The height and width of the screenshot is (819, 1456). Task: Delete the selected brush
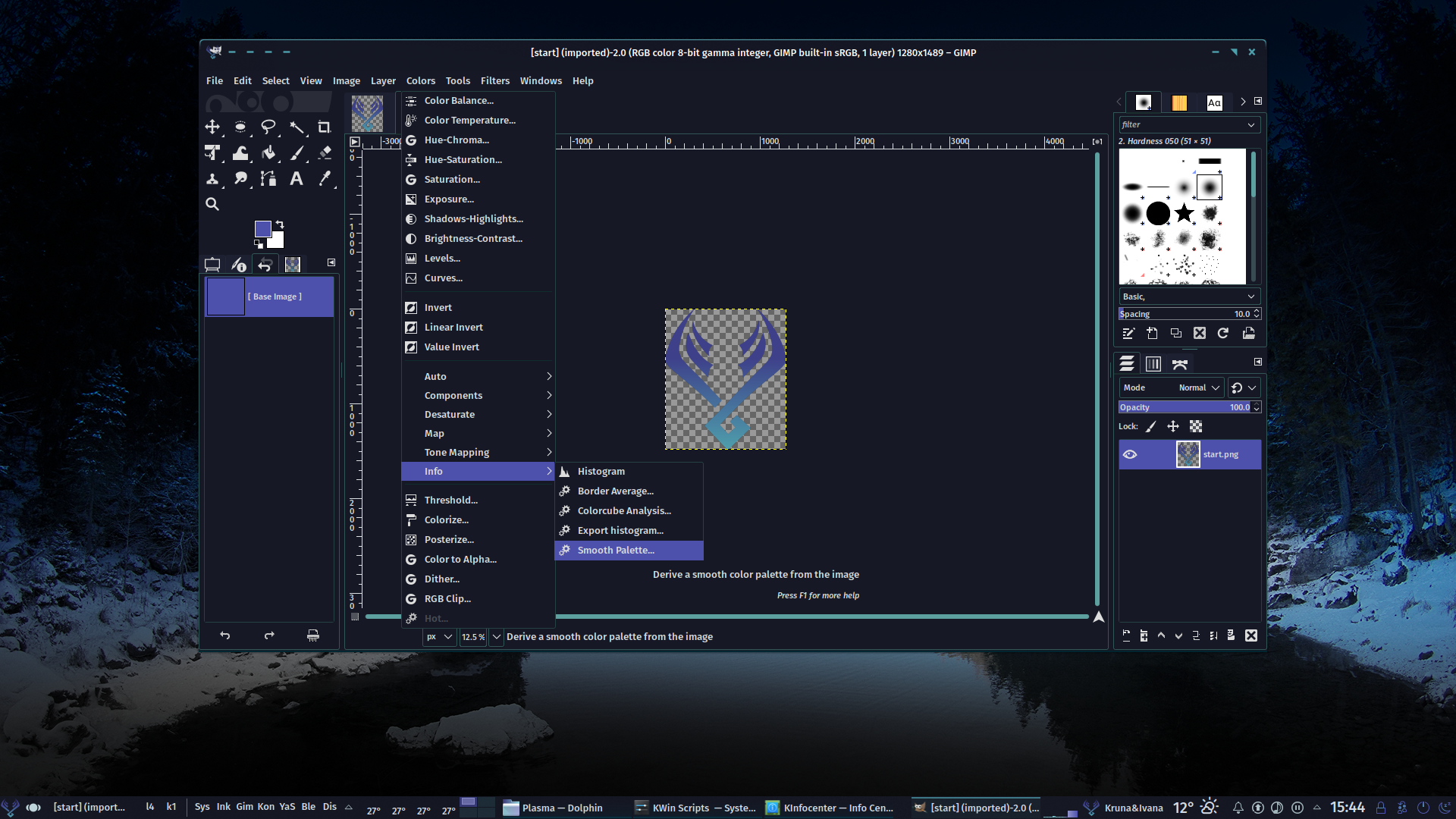coord(1199,334)
